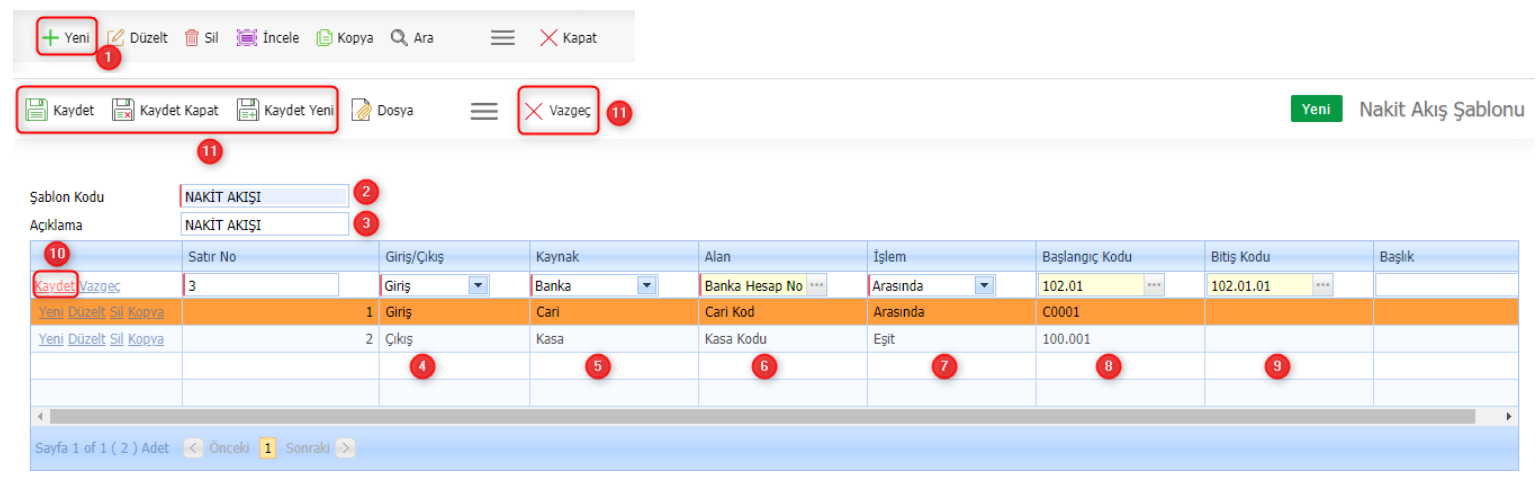Click Açıklama input field
Viewport: 1539px width, 498px height.
pos(265,225)
